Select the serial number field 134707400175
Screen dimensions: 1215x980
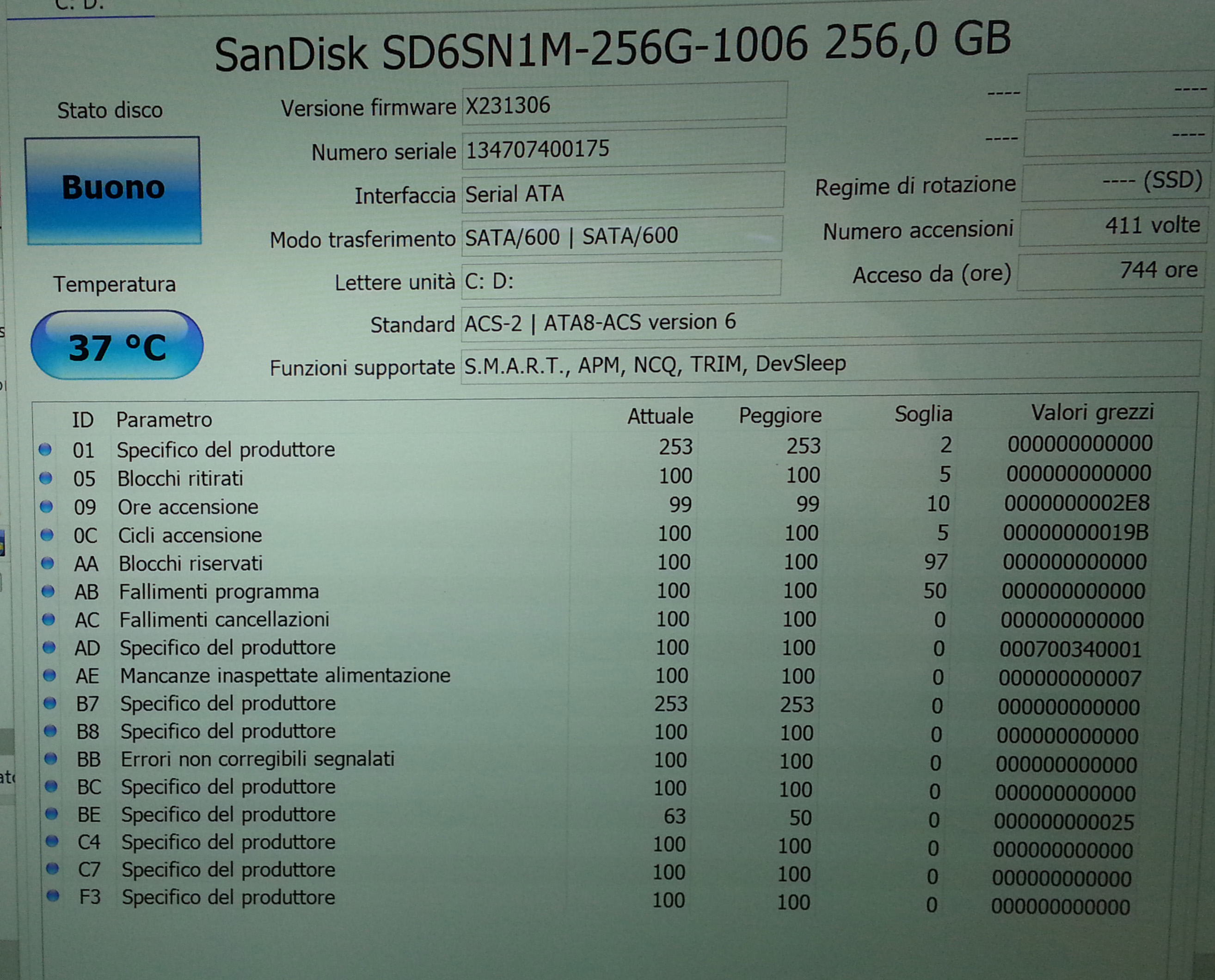click(x=623, y=148)
